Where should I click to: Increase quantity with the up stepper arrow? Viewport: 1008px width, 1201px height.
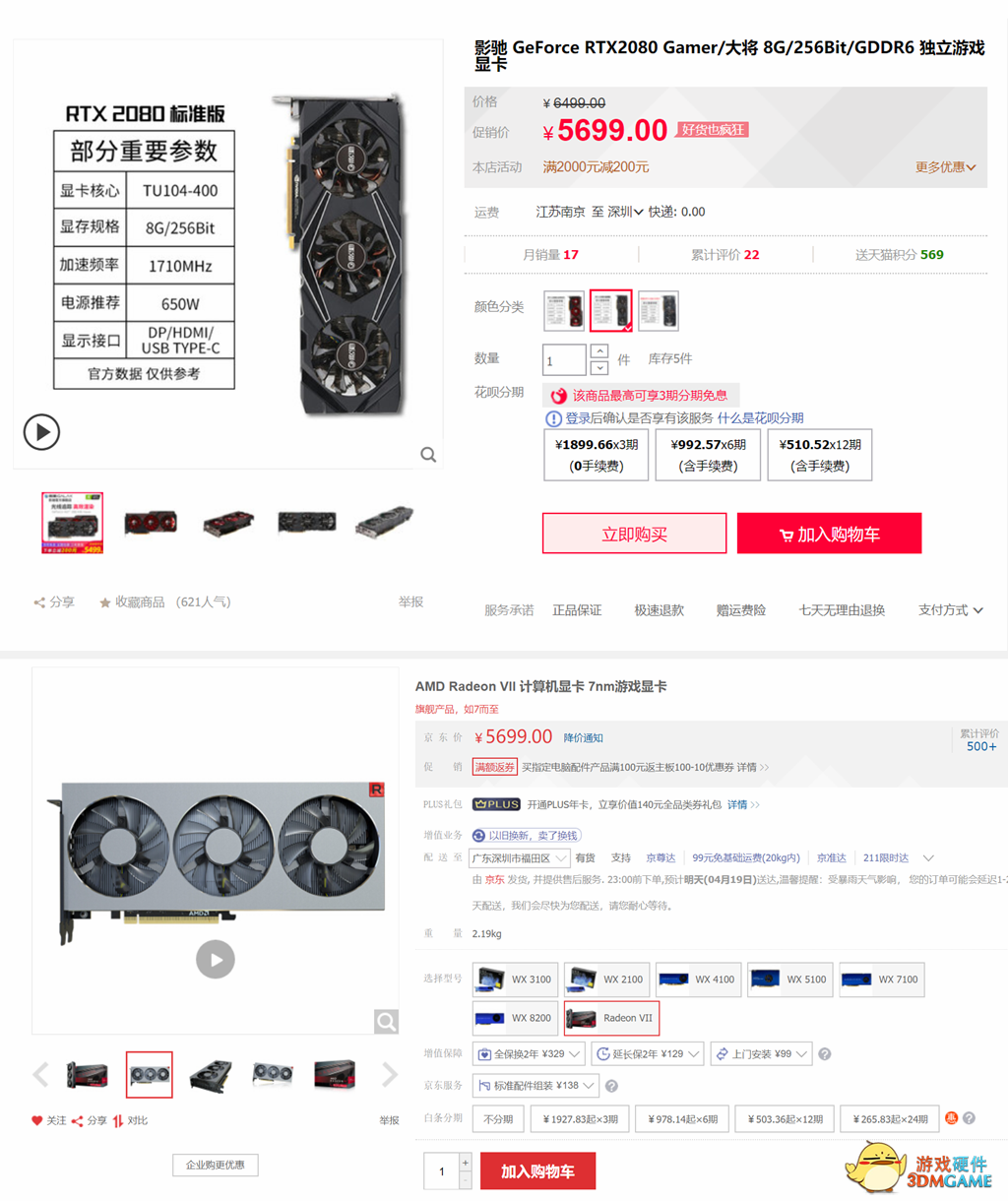[599, 350]
